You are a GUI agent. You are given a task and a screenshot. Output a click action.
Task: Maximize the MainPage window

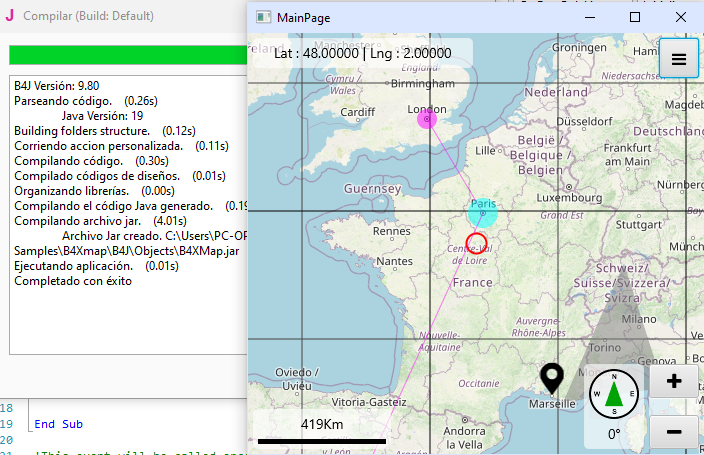pos(634,17)
